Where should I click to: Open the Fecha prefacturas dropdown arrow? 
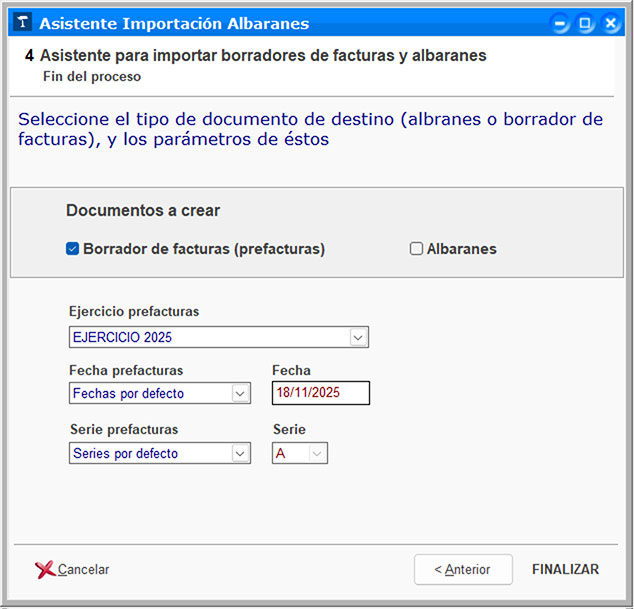click(x=240, y=393)
